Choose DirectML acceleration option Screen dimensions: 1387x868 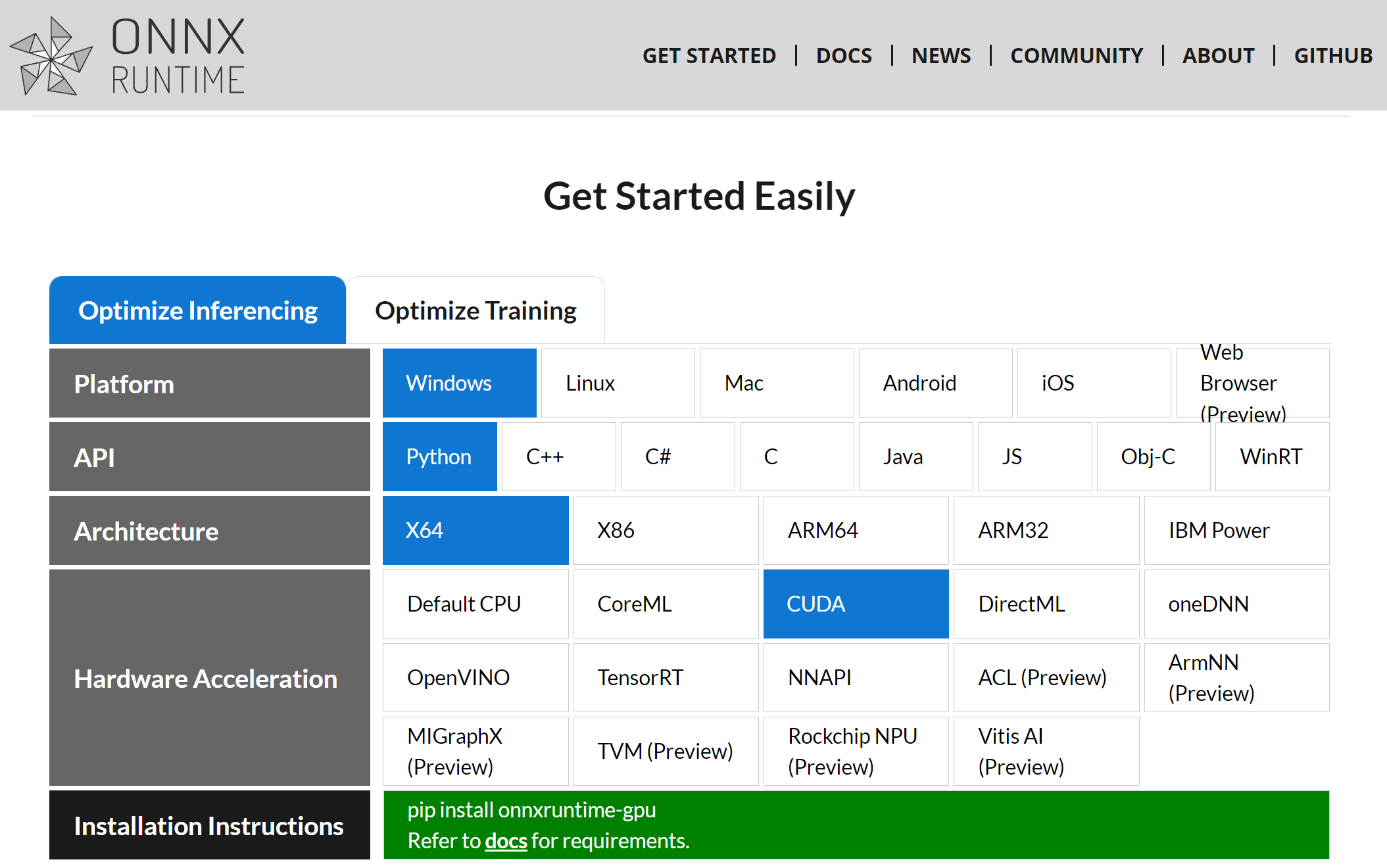(x=1046, y=604)
